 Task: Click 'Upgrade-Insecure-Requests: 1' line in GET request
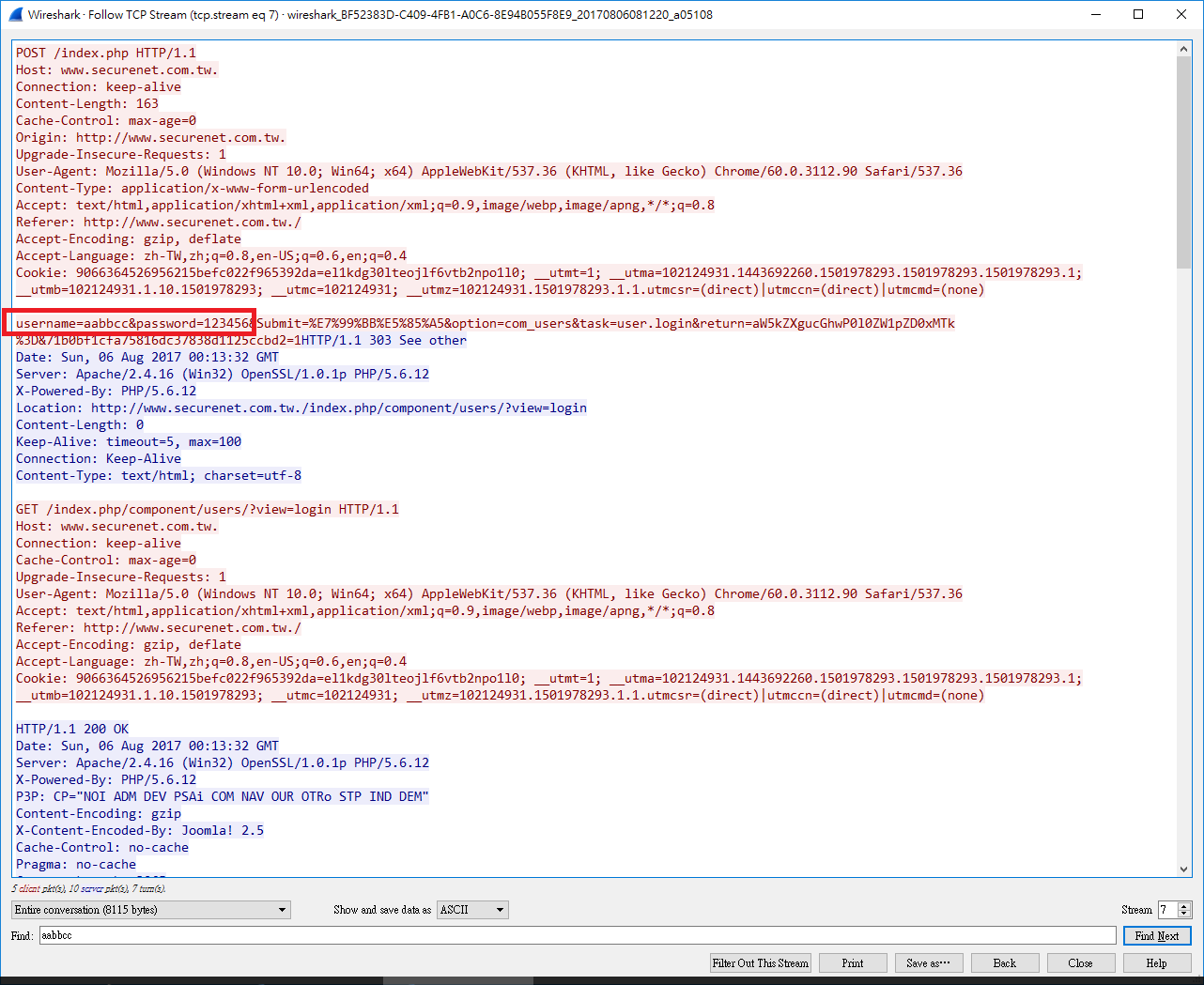tap(121, 577)
